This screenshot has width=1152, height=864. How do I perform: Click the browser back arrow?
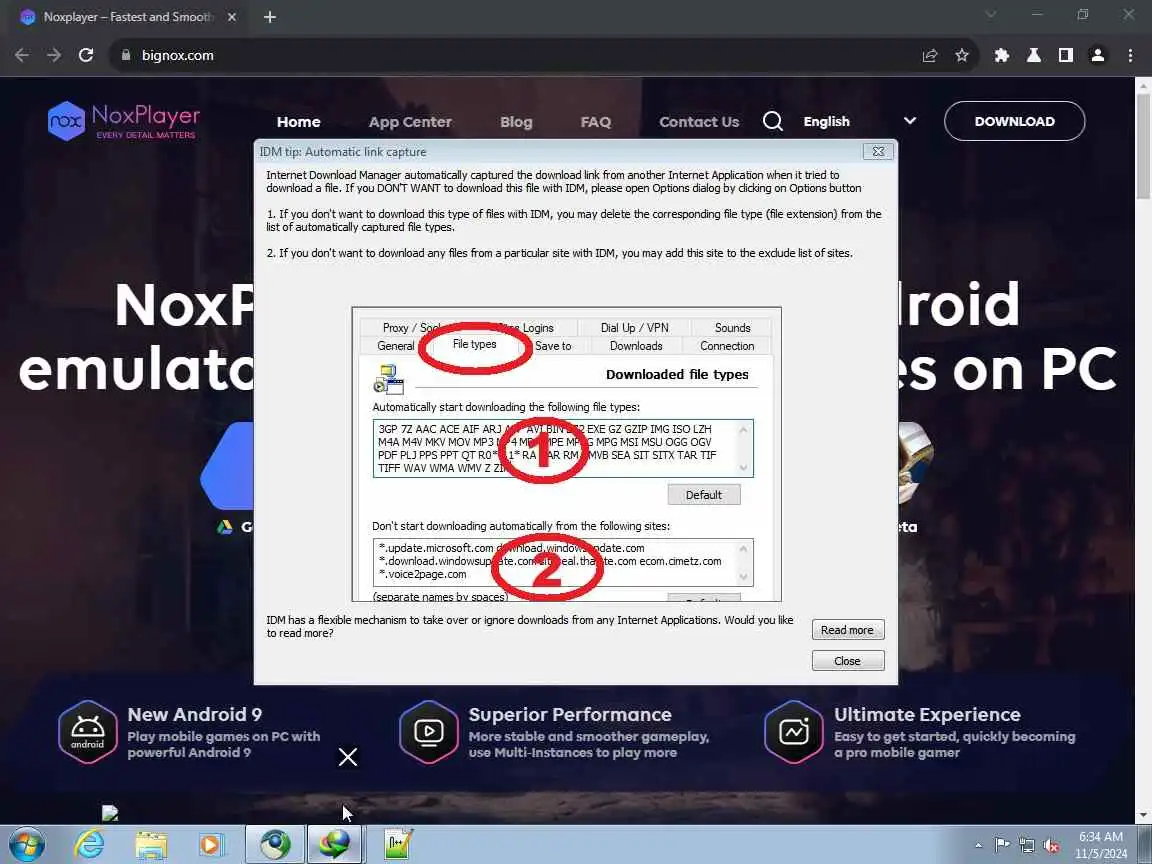tap(22, 55)
